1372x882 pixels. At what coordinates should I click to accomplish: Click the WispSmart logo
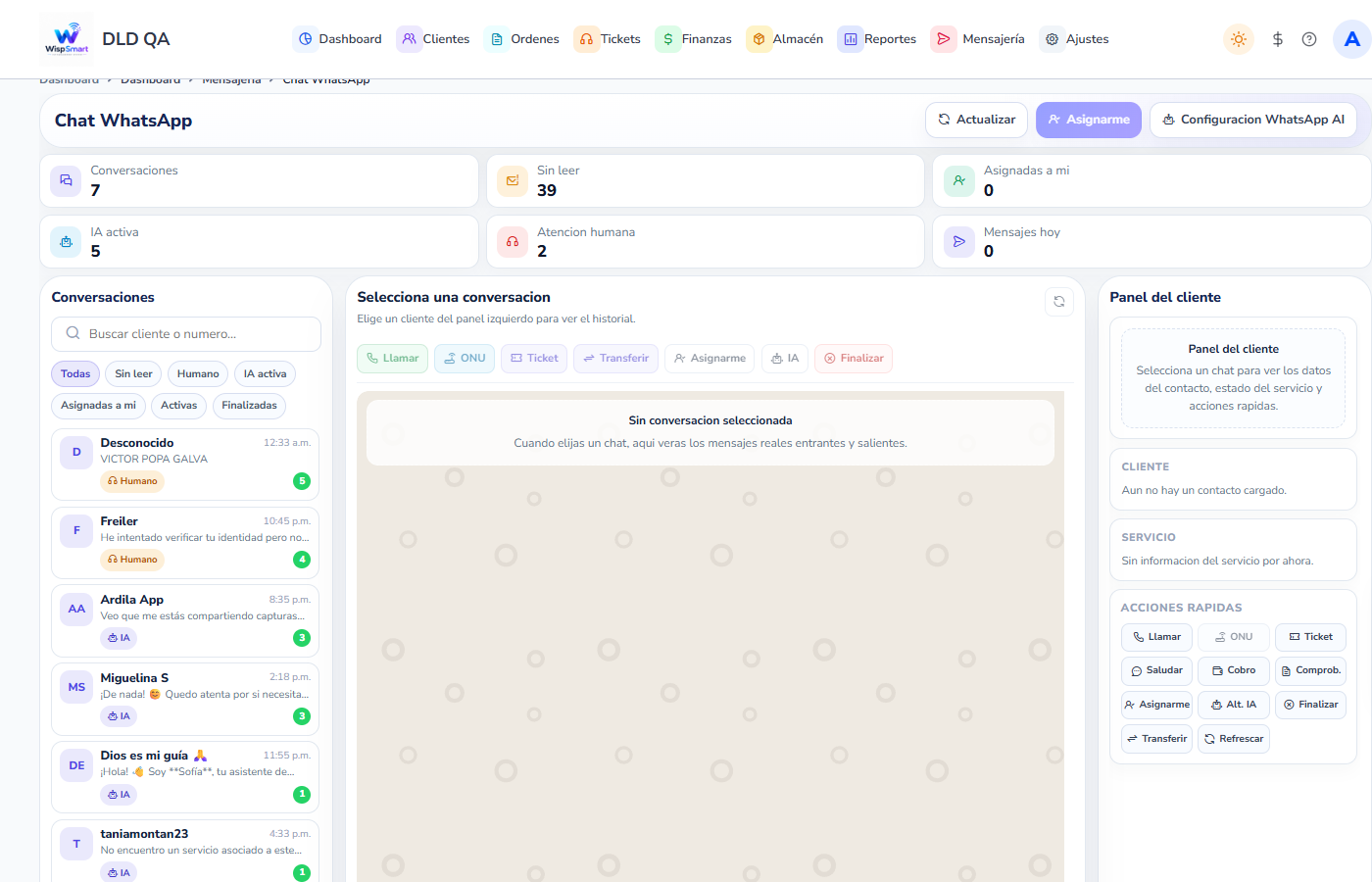[x=67, y=39]
